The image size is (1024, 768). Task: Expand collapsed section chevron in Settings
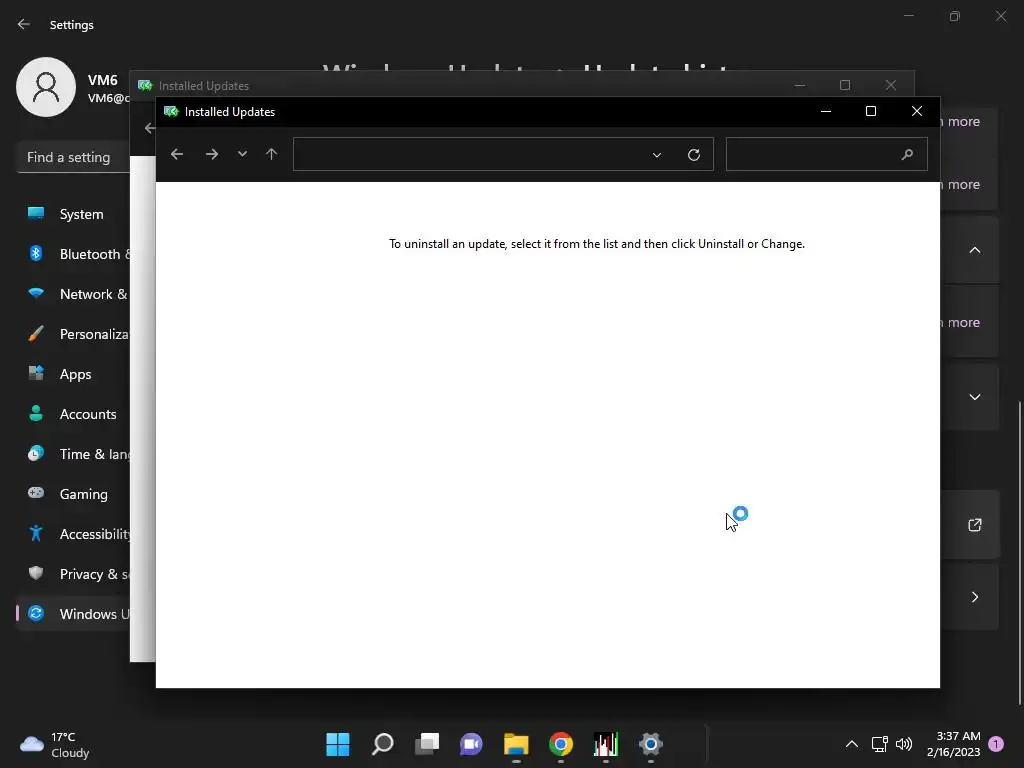(974, 397)
